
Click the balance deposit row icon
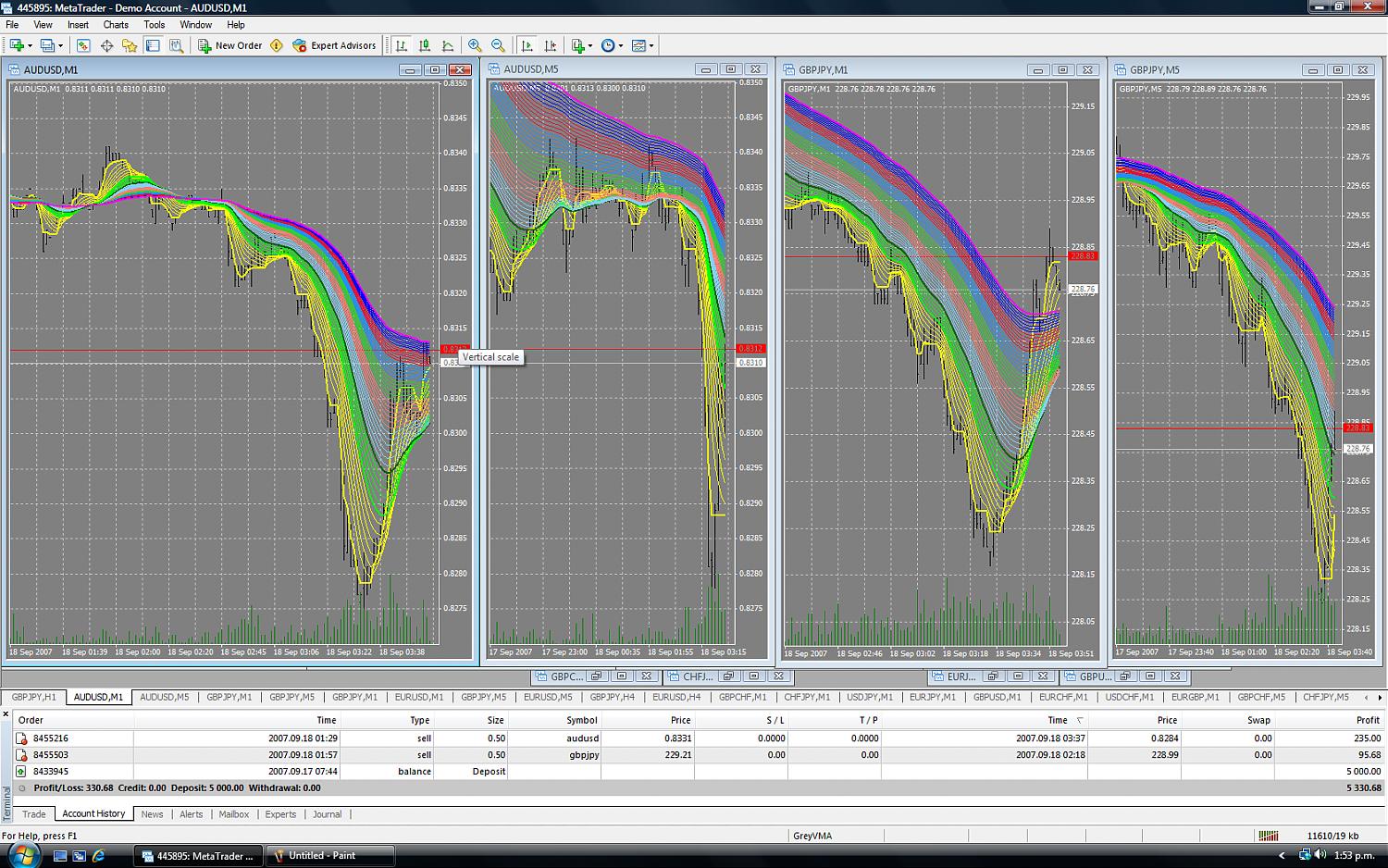[21, 772]
